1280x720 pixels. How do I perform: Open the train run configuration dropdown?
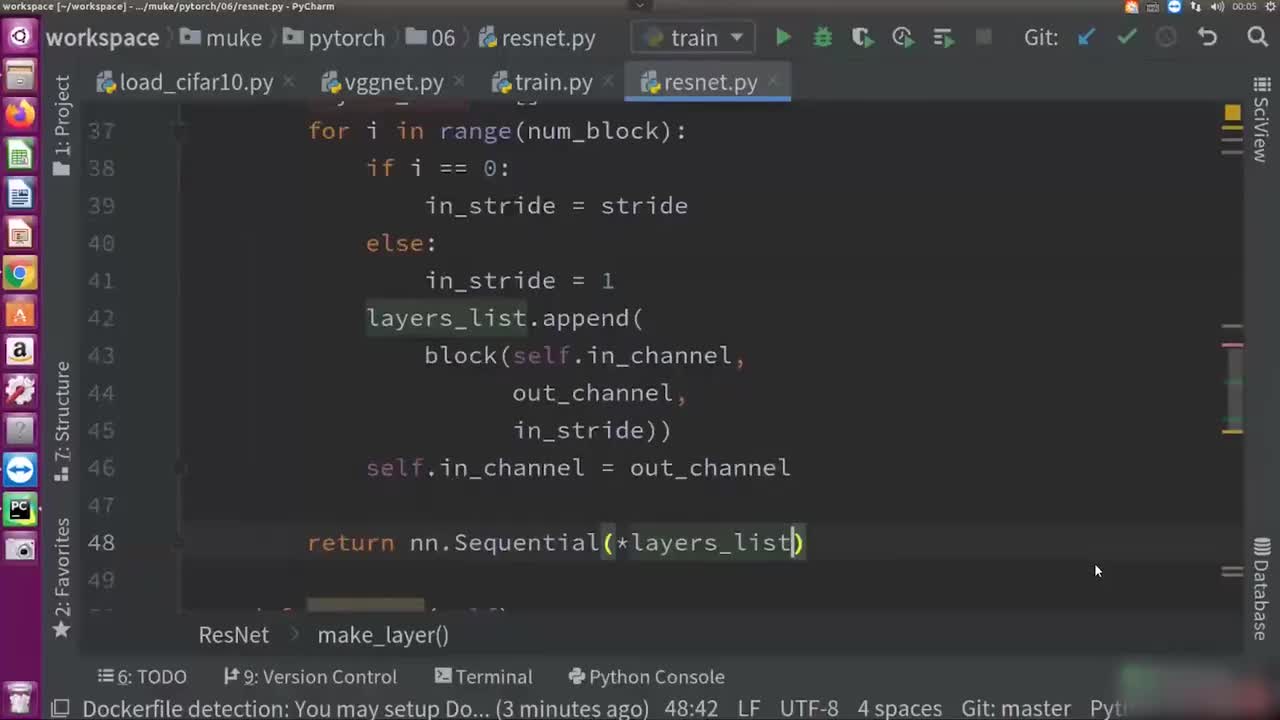pos(695,38)
